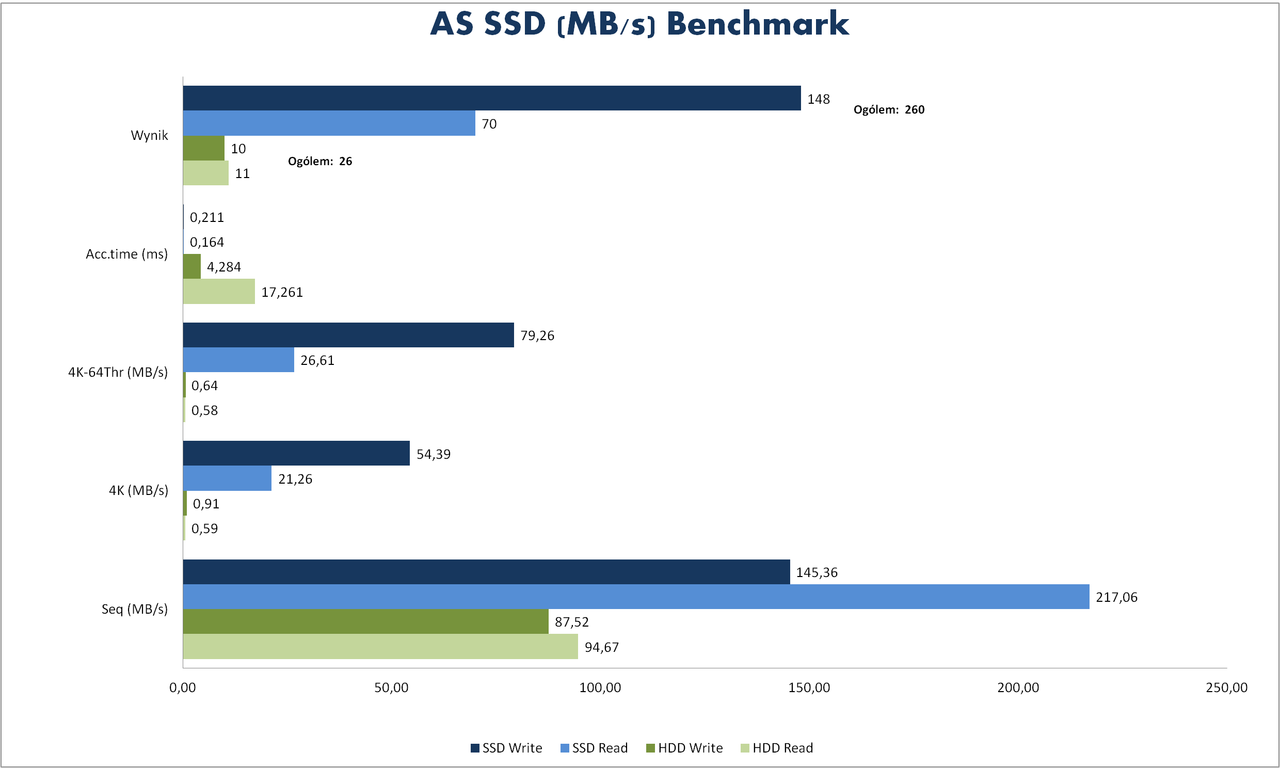Click the data label 0,59

(x=204, y=528)
